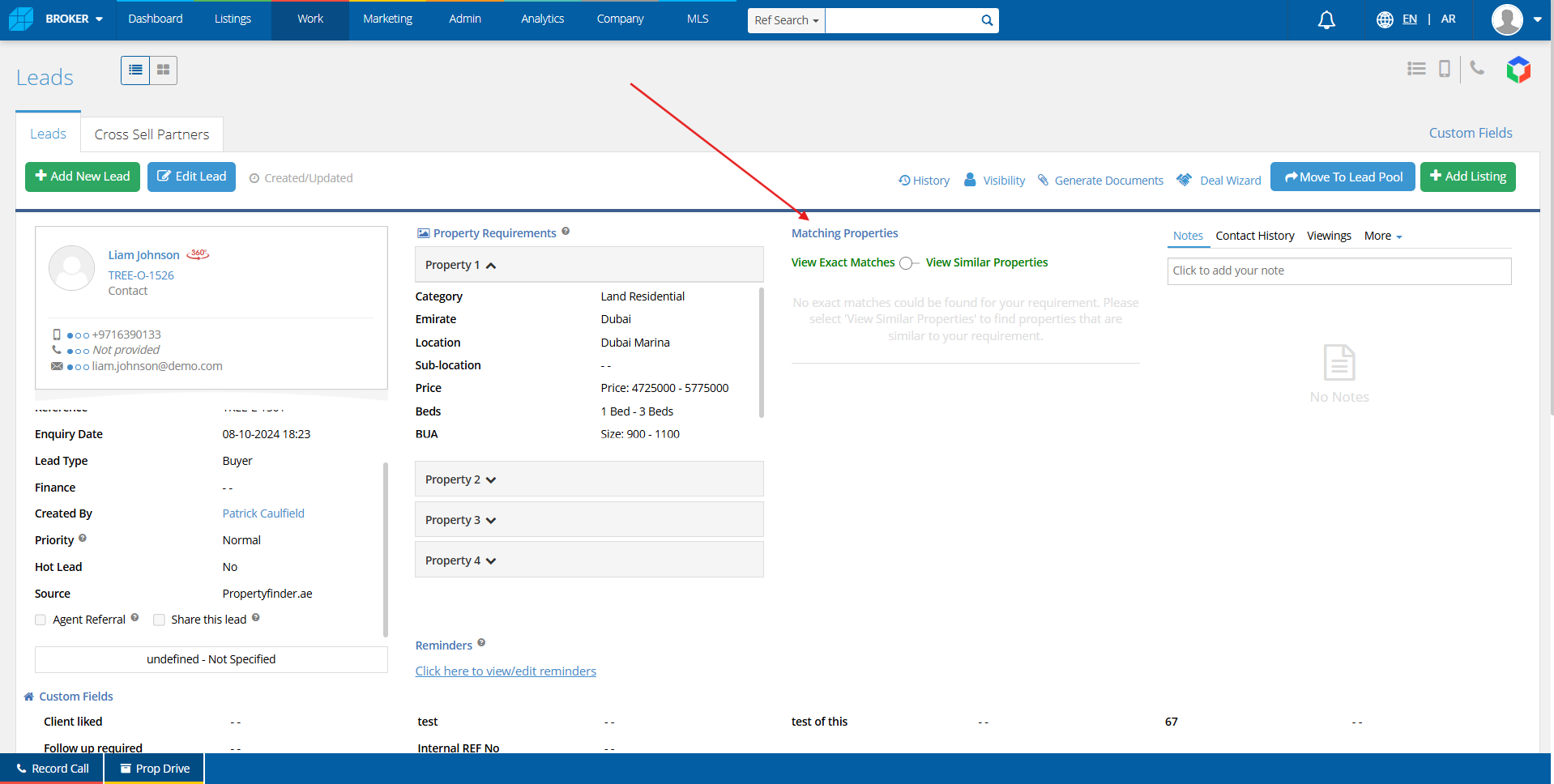Click the Move To Lead Pool button
The image size is (1554, 784).
tap(1343, 177)
